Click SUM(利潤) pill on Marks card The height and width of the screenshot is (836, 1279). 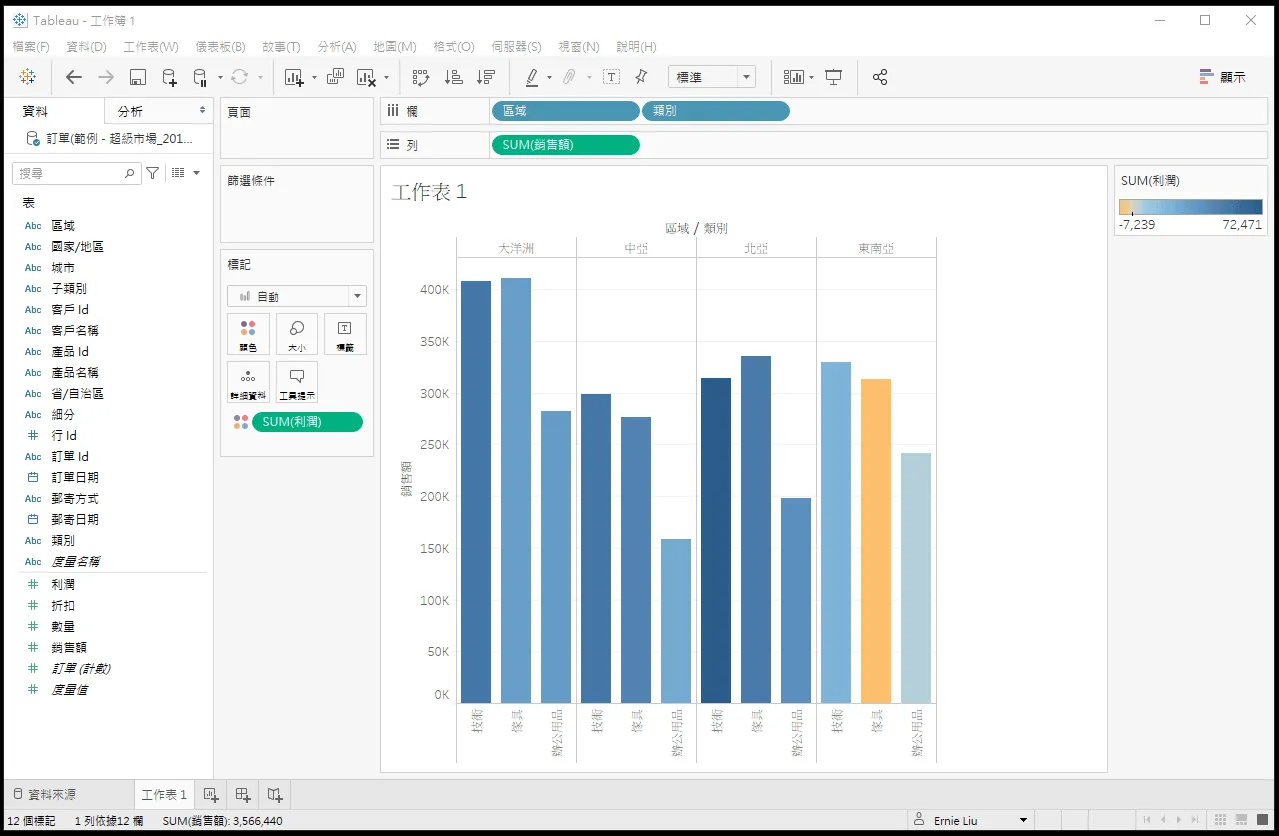[307, 422]
